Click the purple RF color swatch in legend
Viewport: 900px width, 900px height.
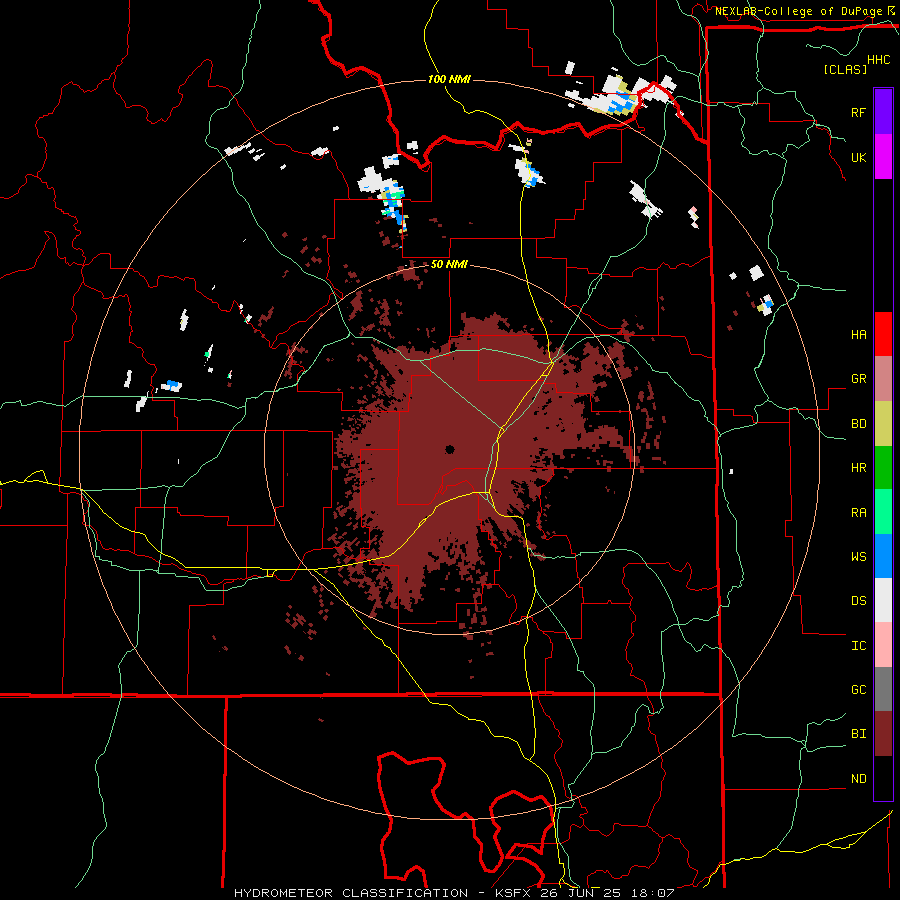tap(883, 112)
